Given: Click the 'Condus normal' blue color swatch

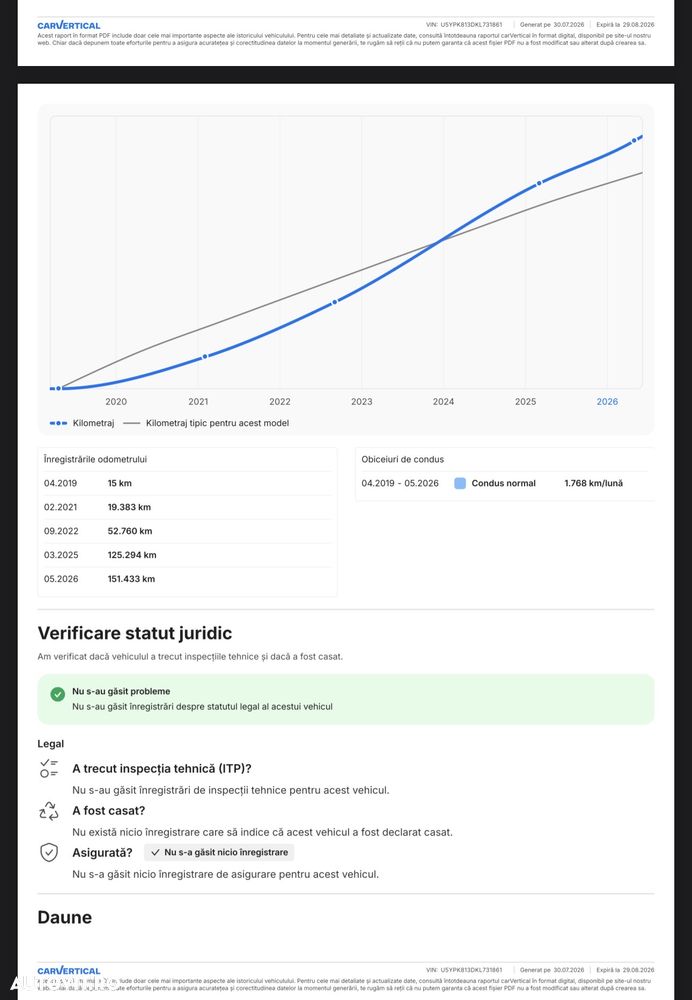Looking at the screenshot, I should coord(460,483).
